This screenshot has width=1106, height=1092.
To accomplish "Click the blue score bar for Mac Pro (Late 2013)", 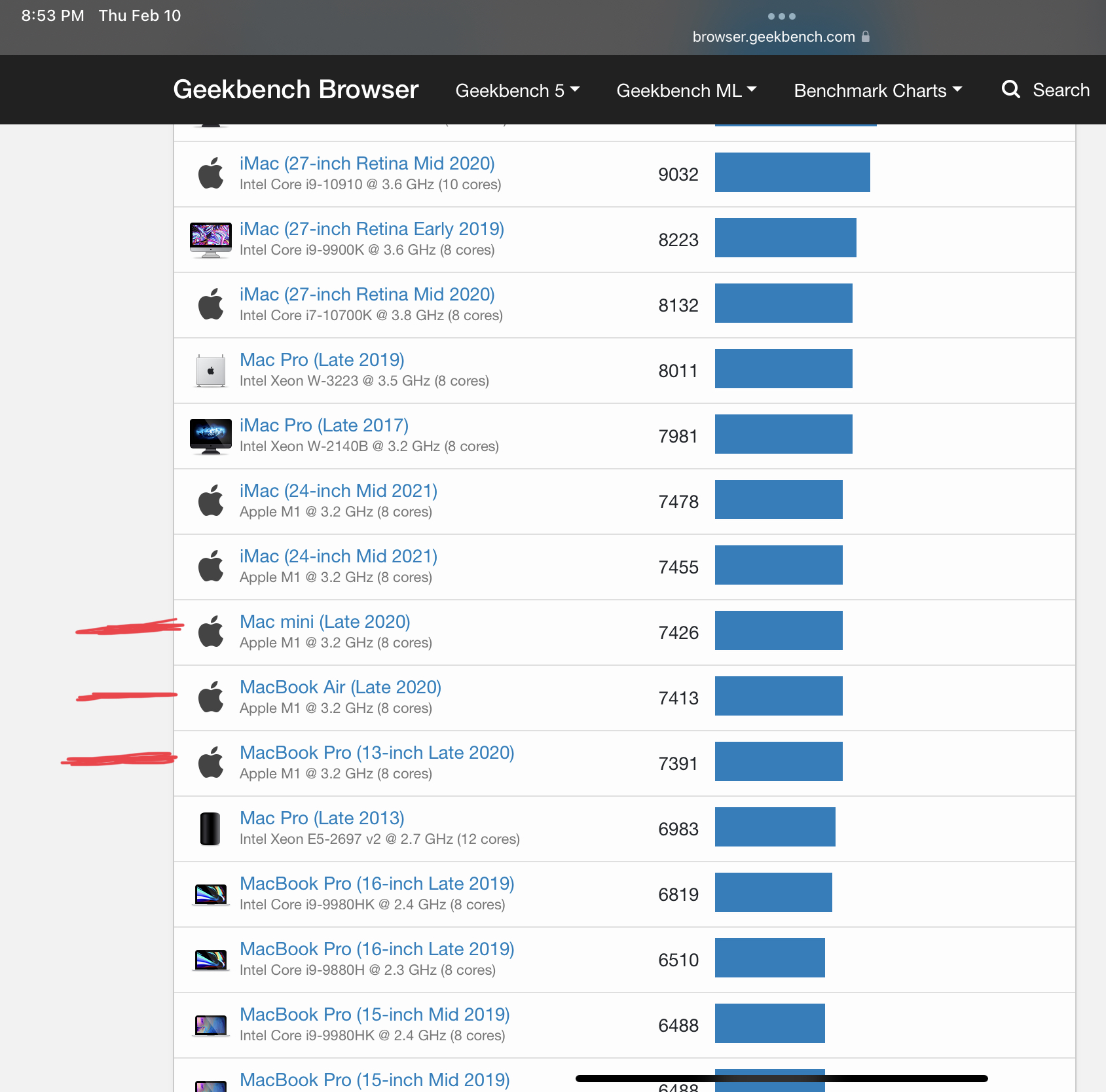I will 775,827.
